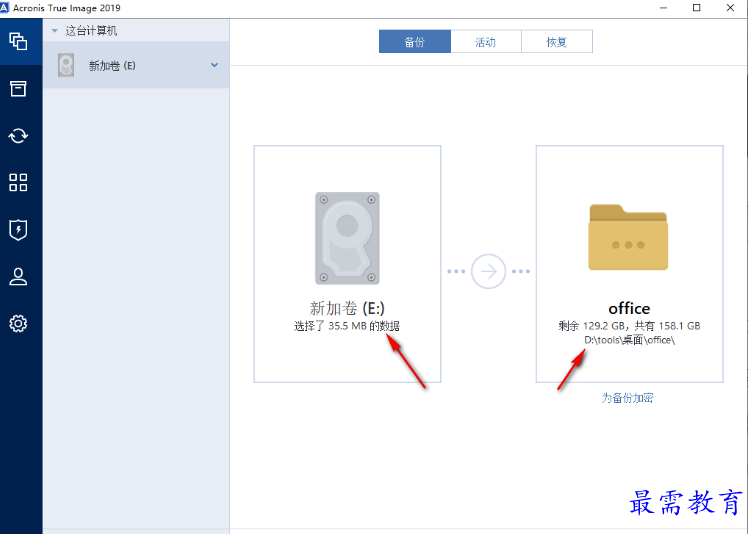
Task: Select the large disk drive source image
Action: pyautogui.click(x=347, y=238)
